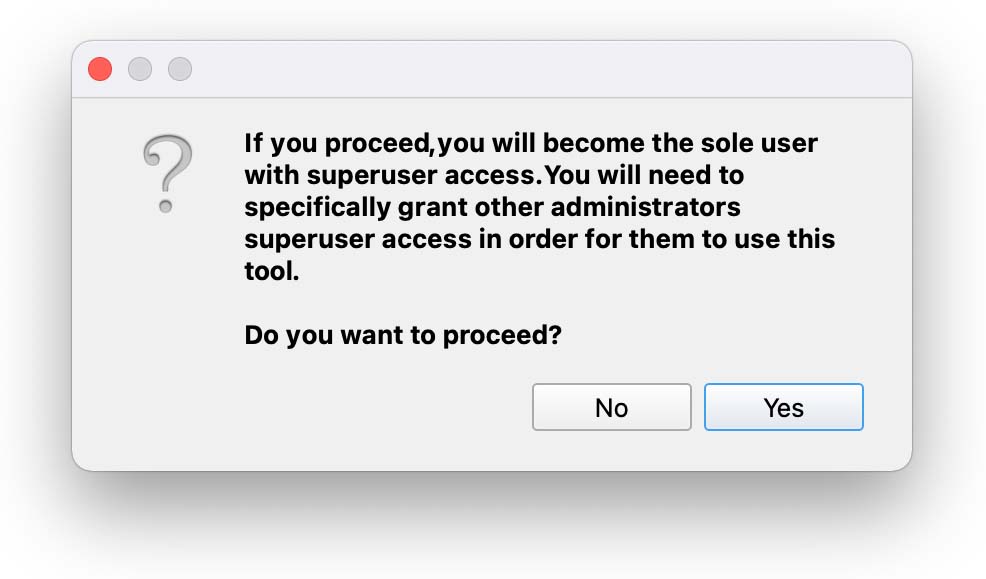Click the disabled gray minimize circle
This screenshot has height=579, width=986.
(140, 69)
